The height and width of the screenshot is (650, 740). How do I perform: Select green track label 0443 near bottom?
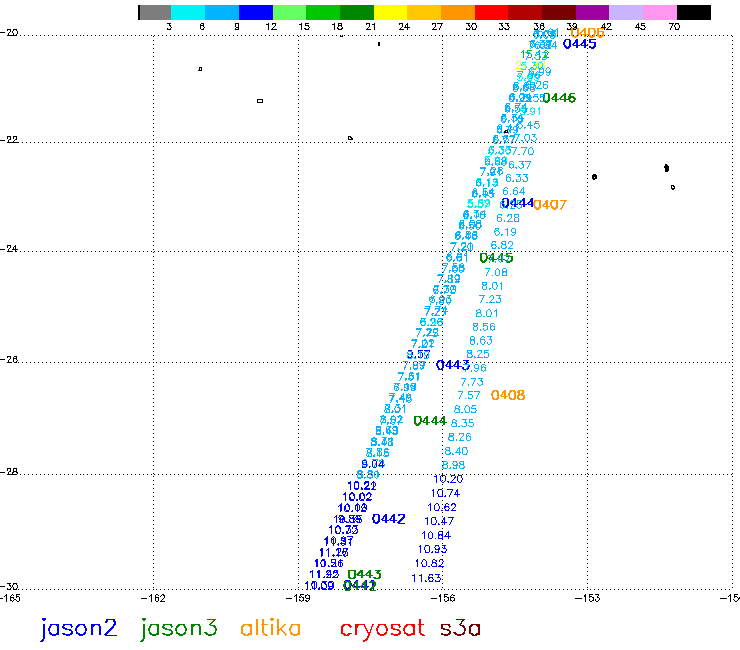click(364, 574)
